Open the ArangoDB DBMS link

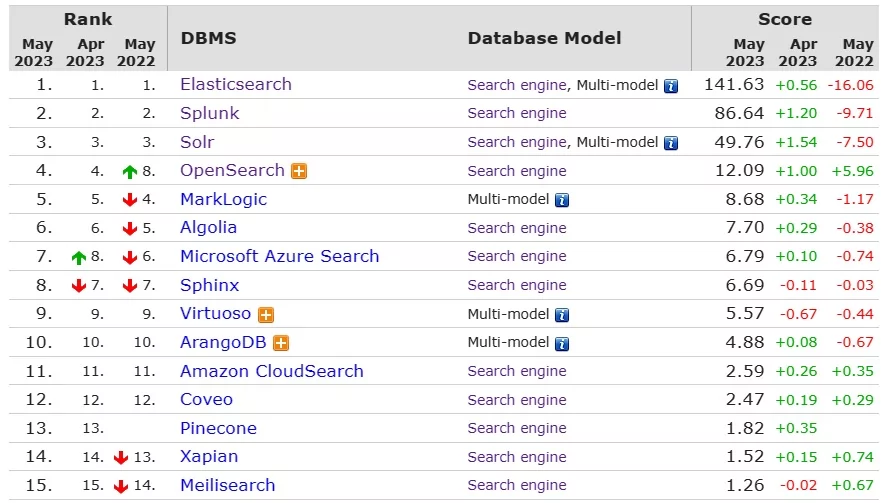click(223, 343)
